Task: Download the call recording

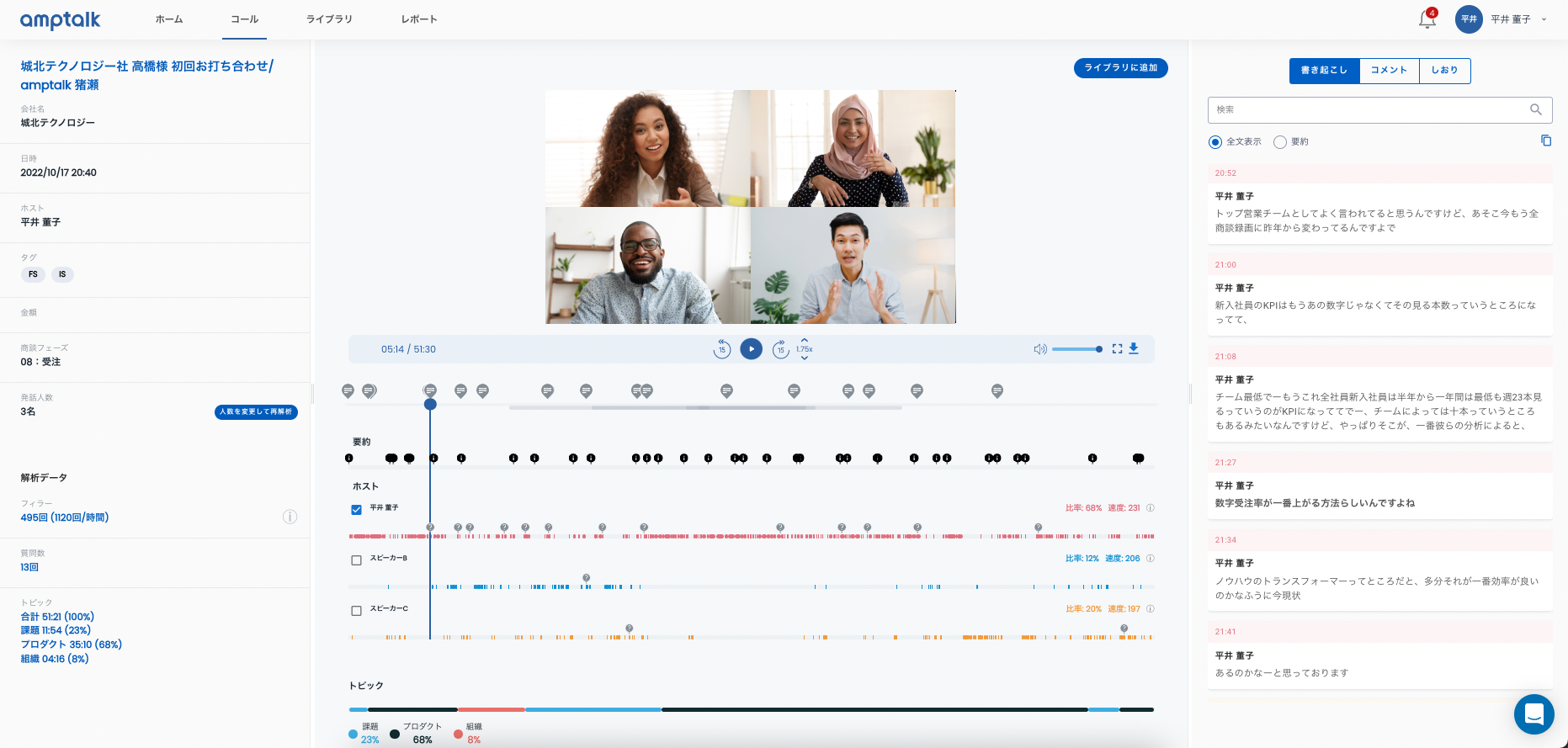Action: (x=1134, y=348)
